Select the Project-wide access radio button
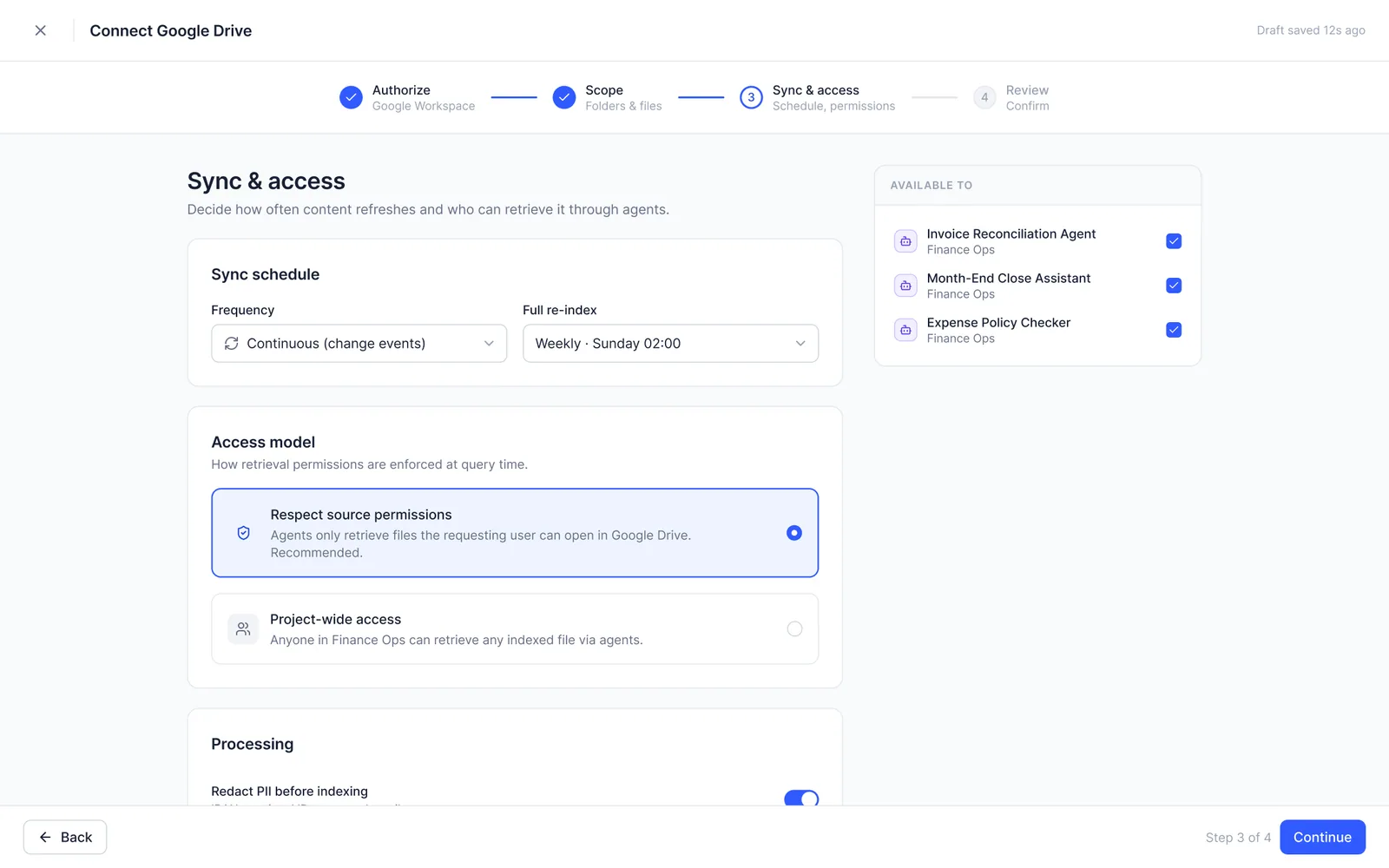This screenshot has height=868, width=1389. click(794, 628)
